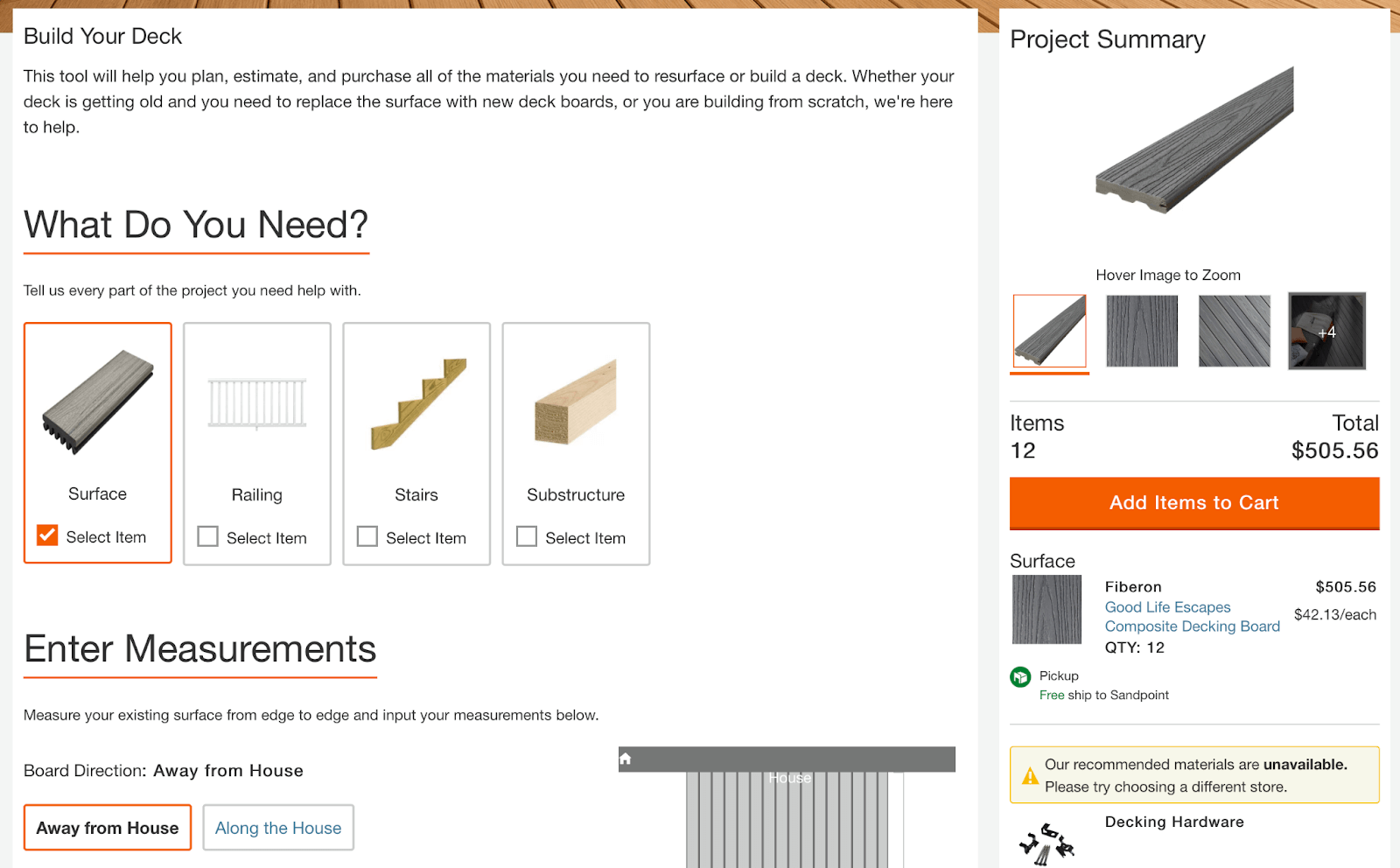Click the Stairs stringer image

pyautogui.click(x=416, y=403)
